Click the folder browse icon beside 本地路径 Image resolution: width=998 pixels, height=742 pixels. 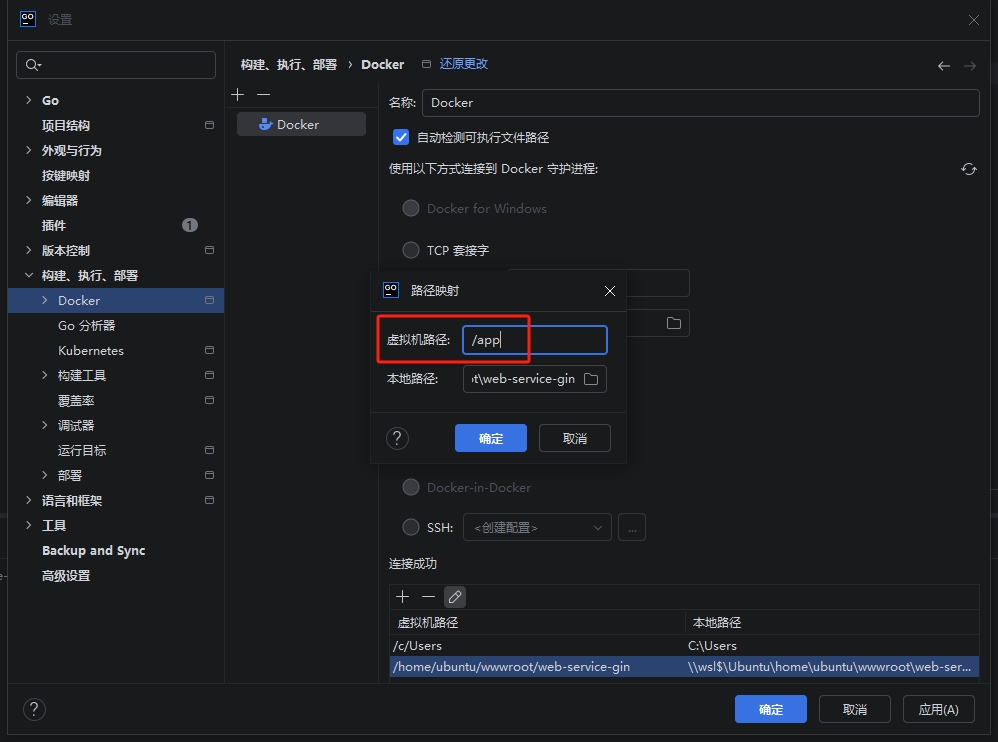(x=591, y=379)
